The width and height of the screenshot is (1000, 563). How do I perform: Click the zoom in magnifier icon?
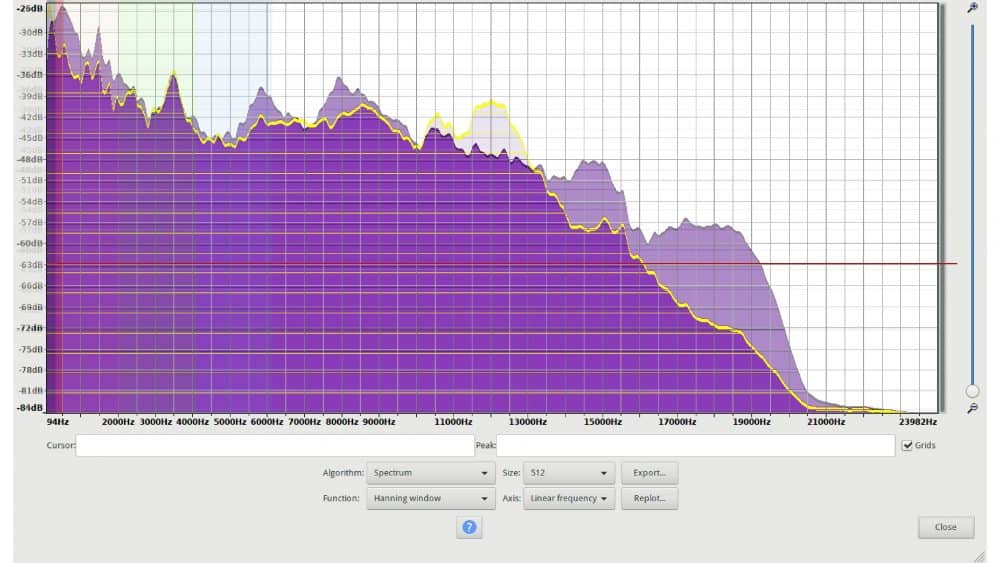(971, 8)
